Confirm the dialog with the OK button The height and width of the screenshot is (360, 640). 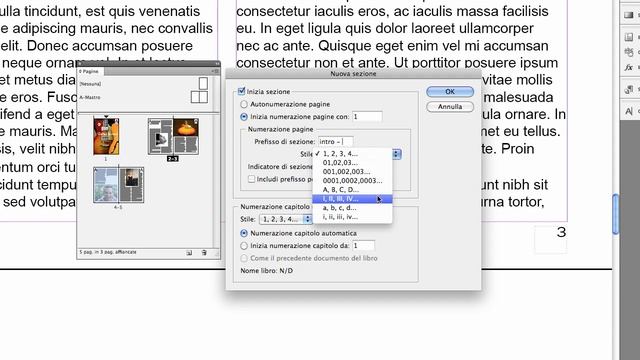tap(450, 91)
